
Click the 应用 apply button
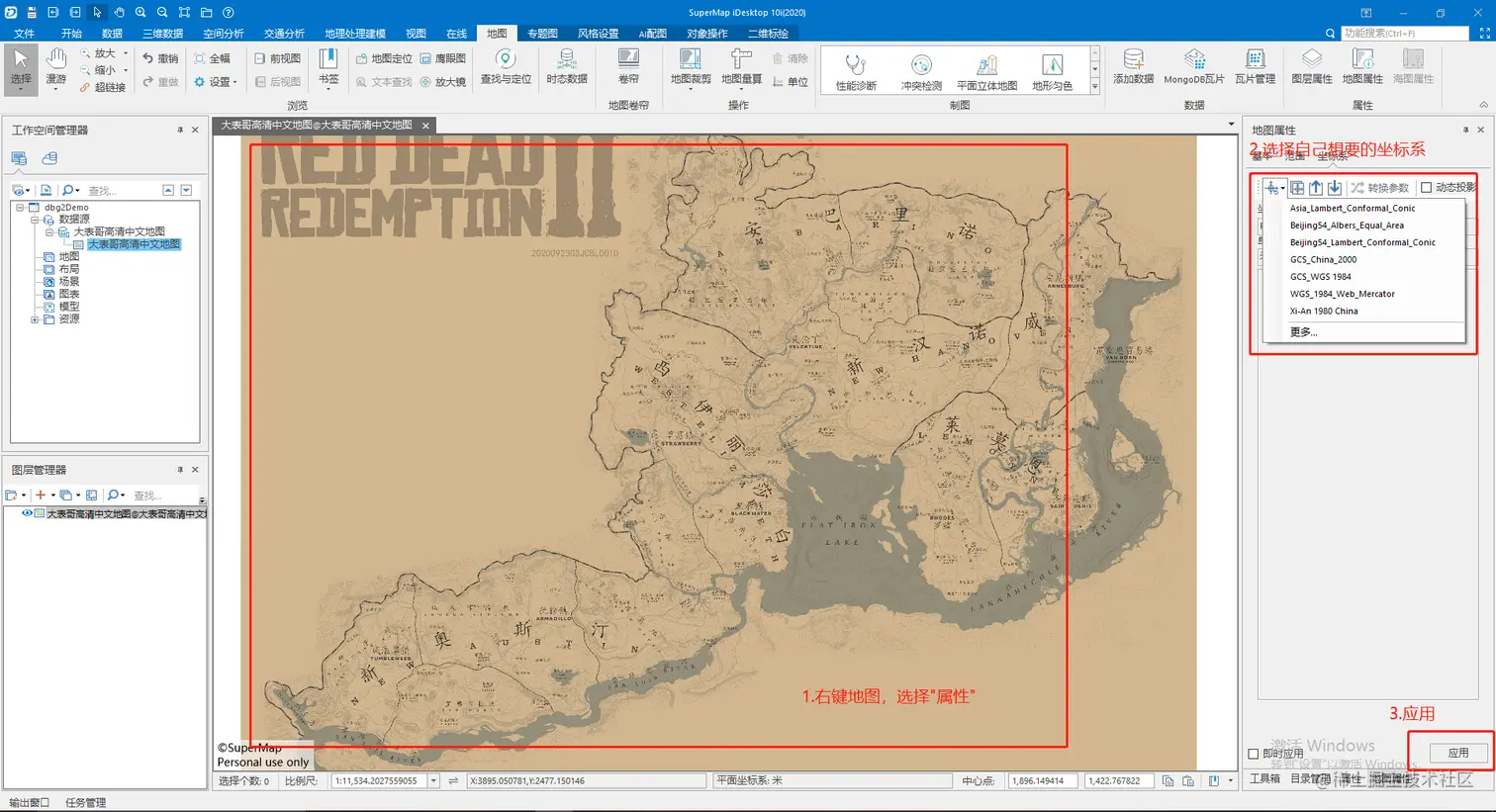point(1458,753)
